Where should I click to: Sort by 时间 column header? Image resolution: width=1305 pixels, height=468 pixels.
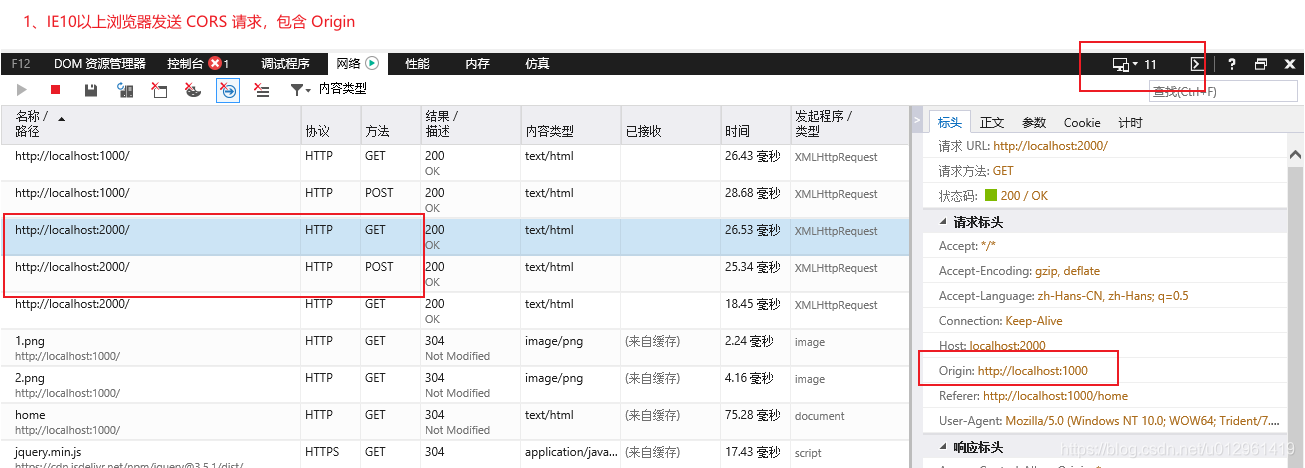pyautogui.click(x=756, y=124)
